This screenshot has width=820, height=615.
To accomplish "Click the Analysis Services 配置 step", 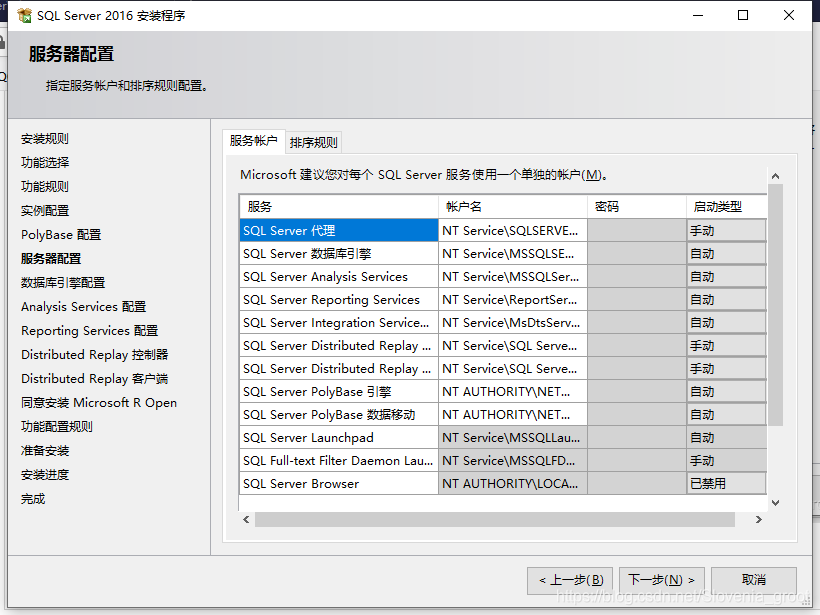I will (84, 307).
